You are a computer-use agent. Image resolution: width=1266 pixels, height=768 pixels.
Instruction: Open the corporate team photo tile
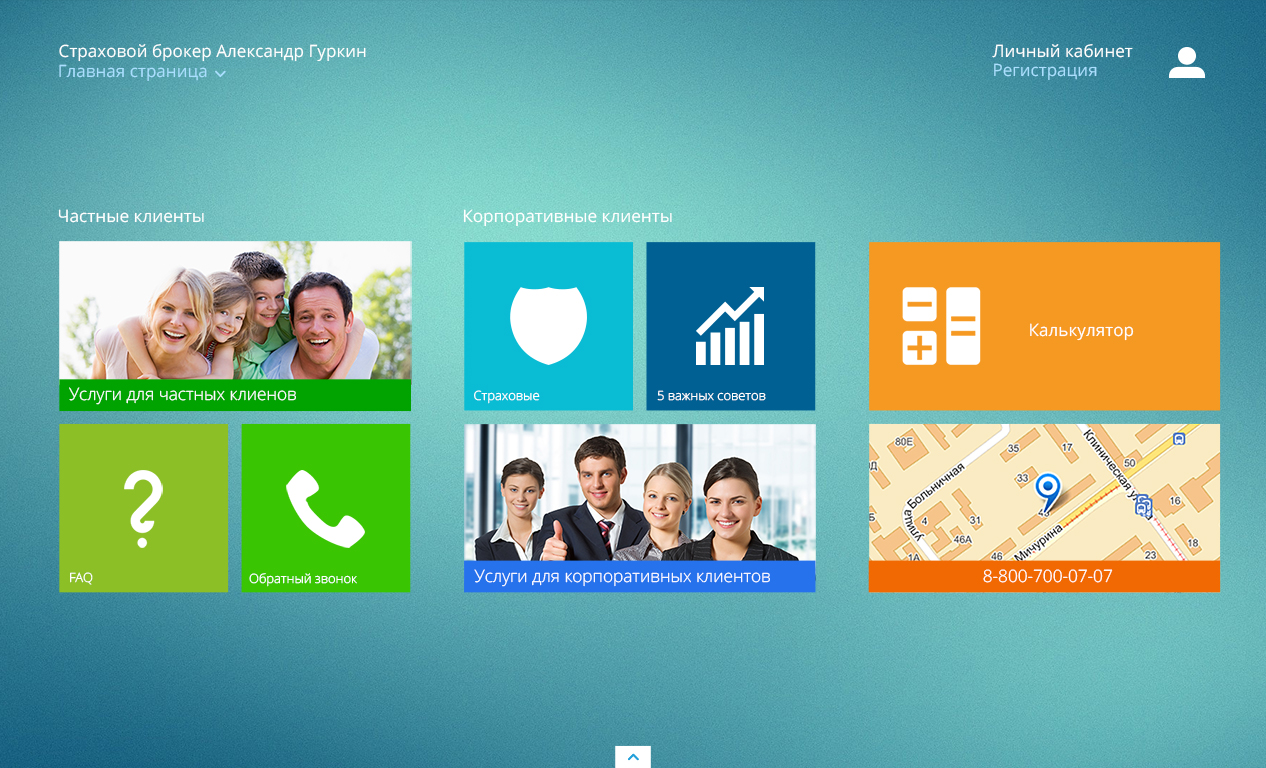click(639, 492)
